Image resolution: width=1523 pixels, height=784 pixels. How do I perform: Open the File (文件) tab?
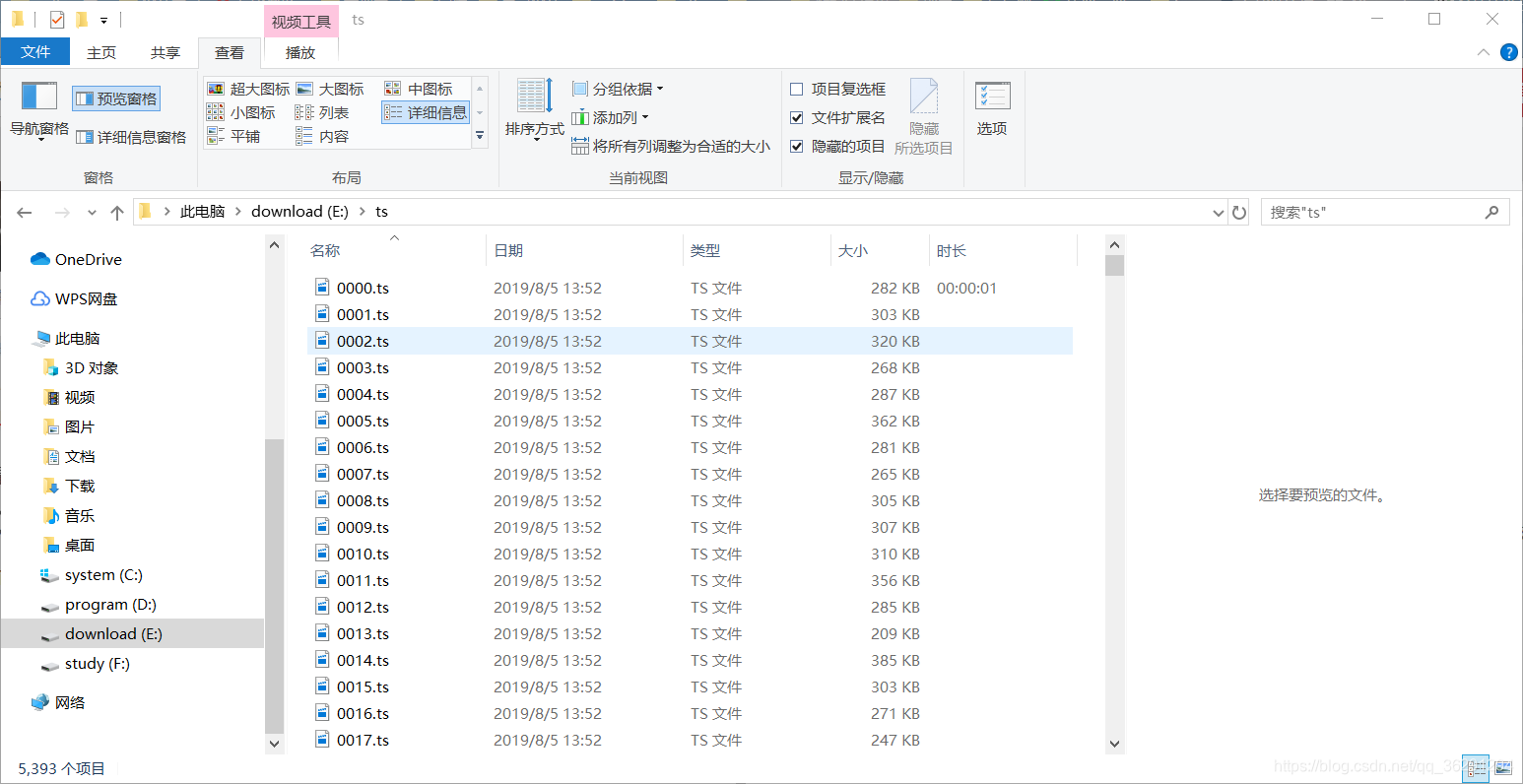(35, 51)
